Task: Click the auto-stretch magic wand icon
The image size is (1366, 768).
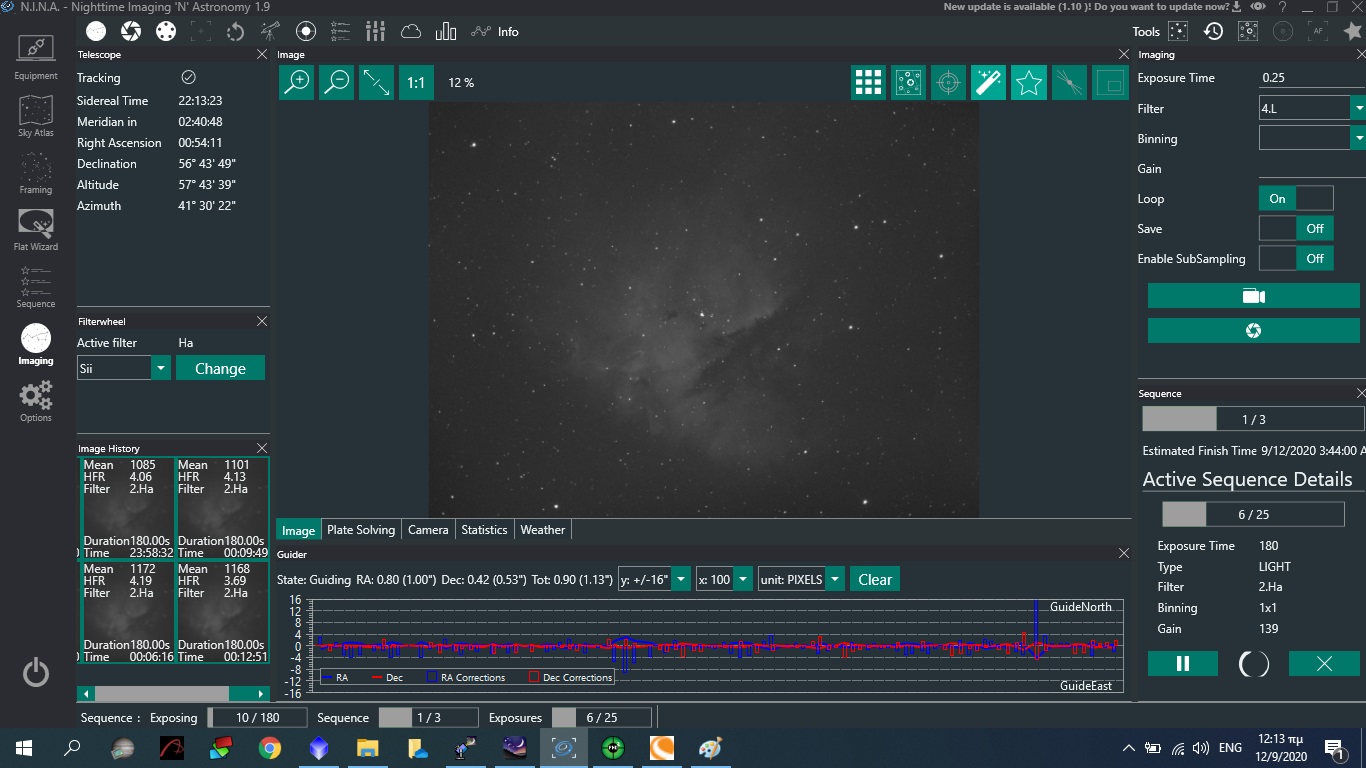Action: tap(988, 83)
